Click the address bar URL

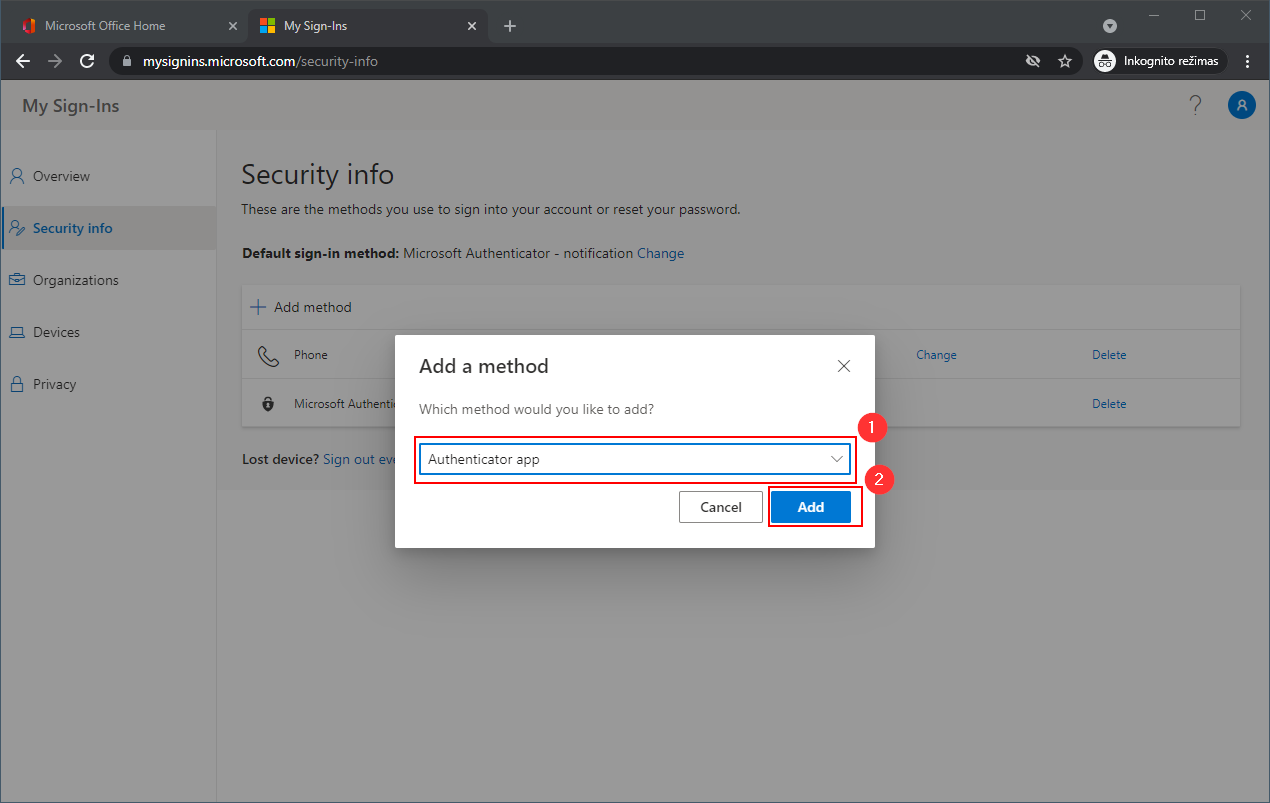point(260,61)
